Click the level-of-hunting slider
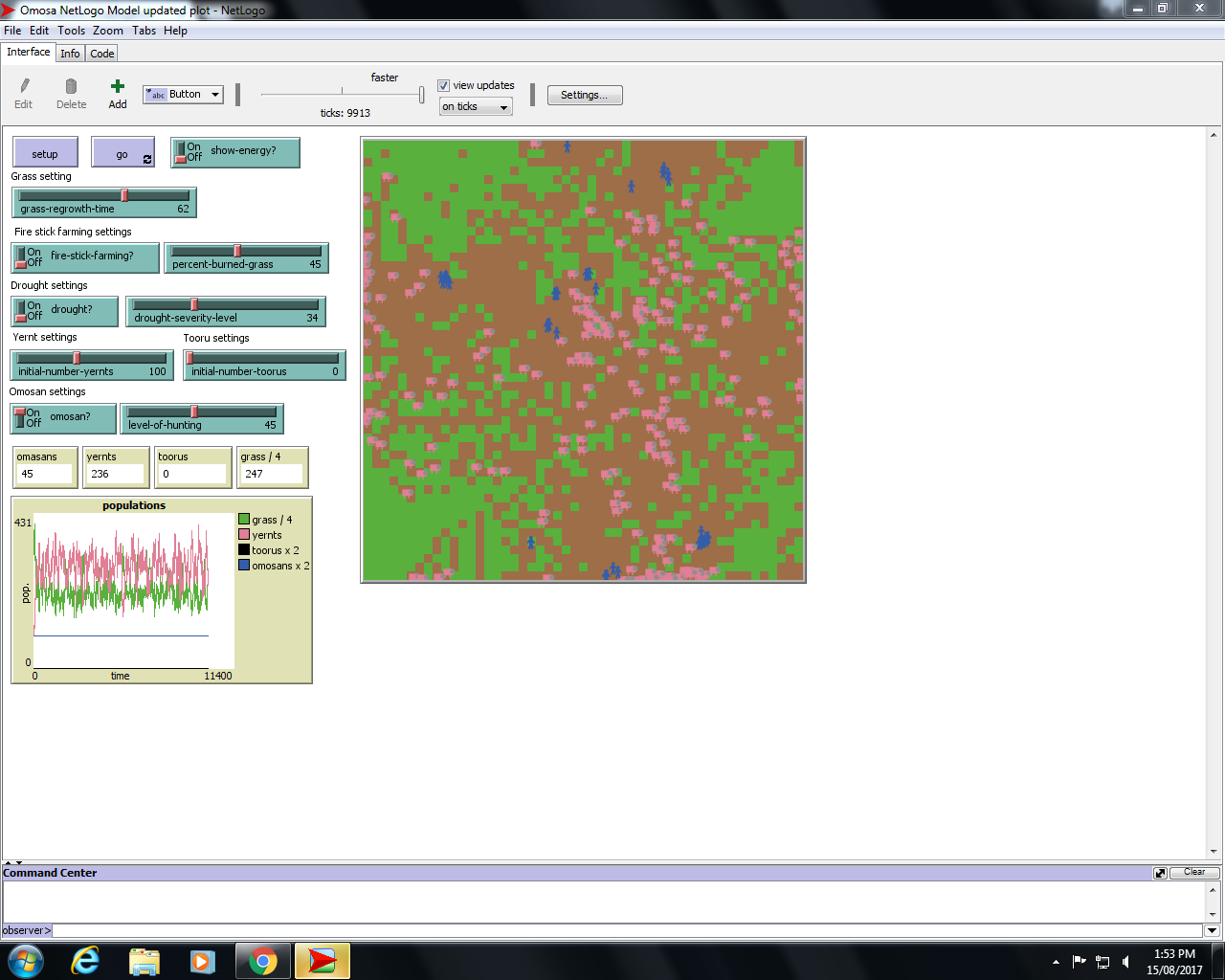Screen dimensions: 1225x980 click(202, 418)
